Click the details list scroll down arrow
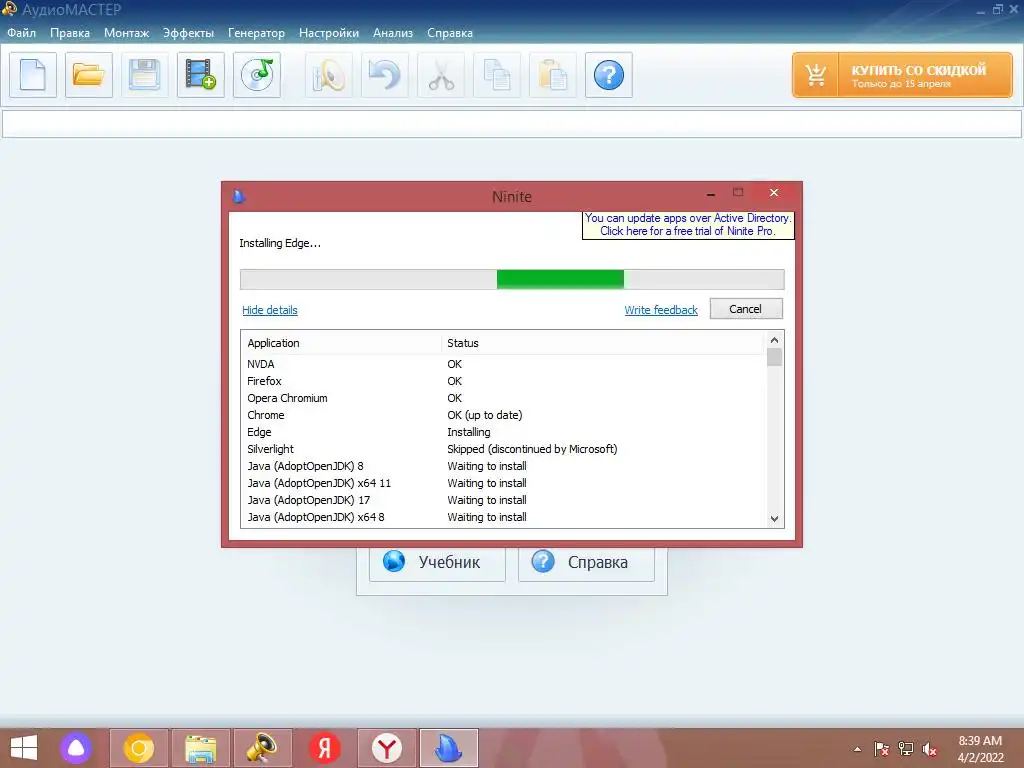The height and width of the screenshot is (768, 1024). (x=775, y=519)
